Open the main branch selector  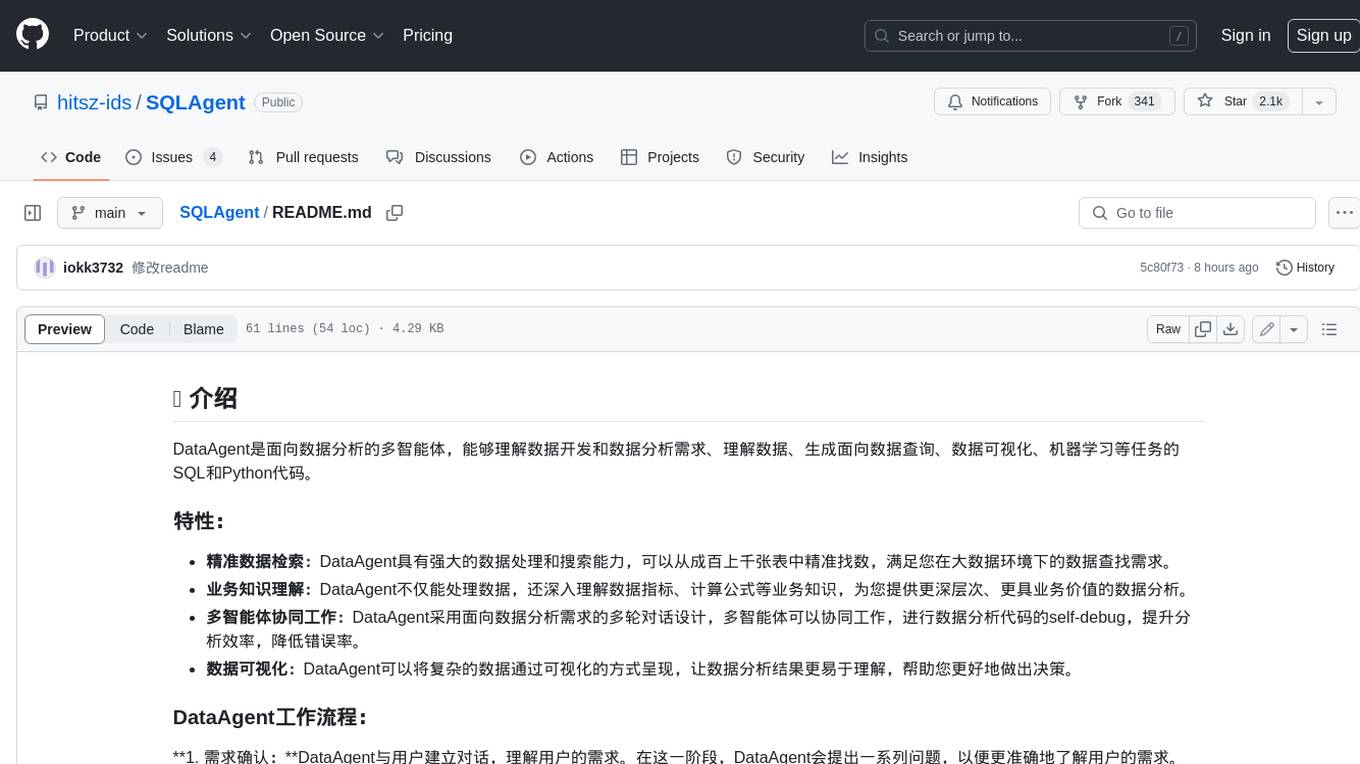pyautogui.click(x=110, y=213)
